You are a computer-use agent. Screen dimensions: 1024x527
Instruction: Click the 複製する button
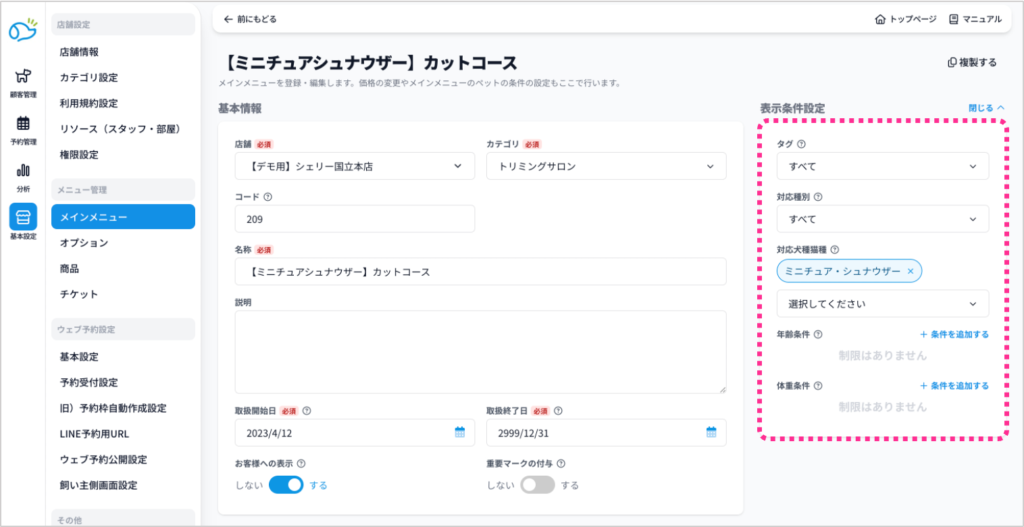click(x=972, y=62)
